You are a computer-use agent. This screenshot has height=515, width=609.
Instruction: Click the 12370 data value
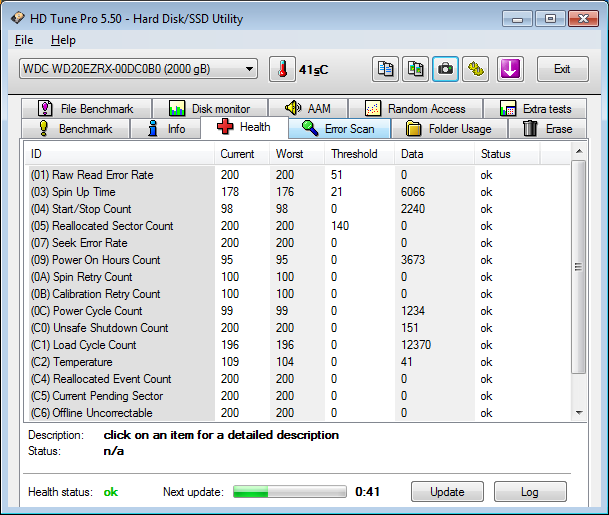(x=416, y=345)
